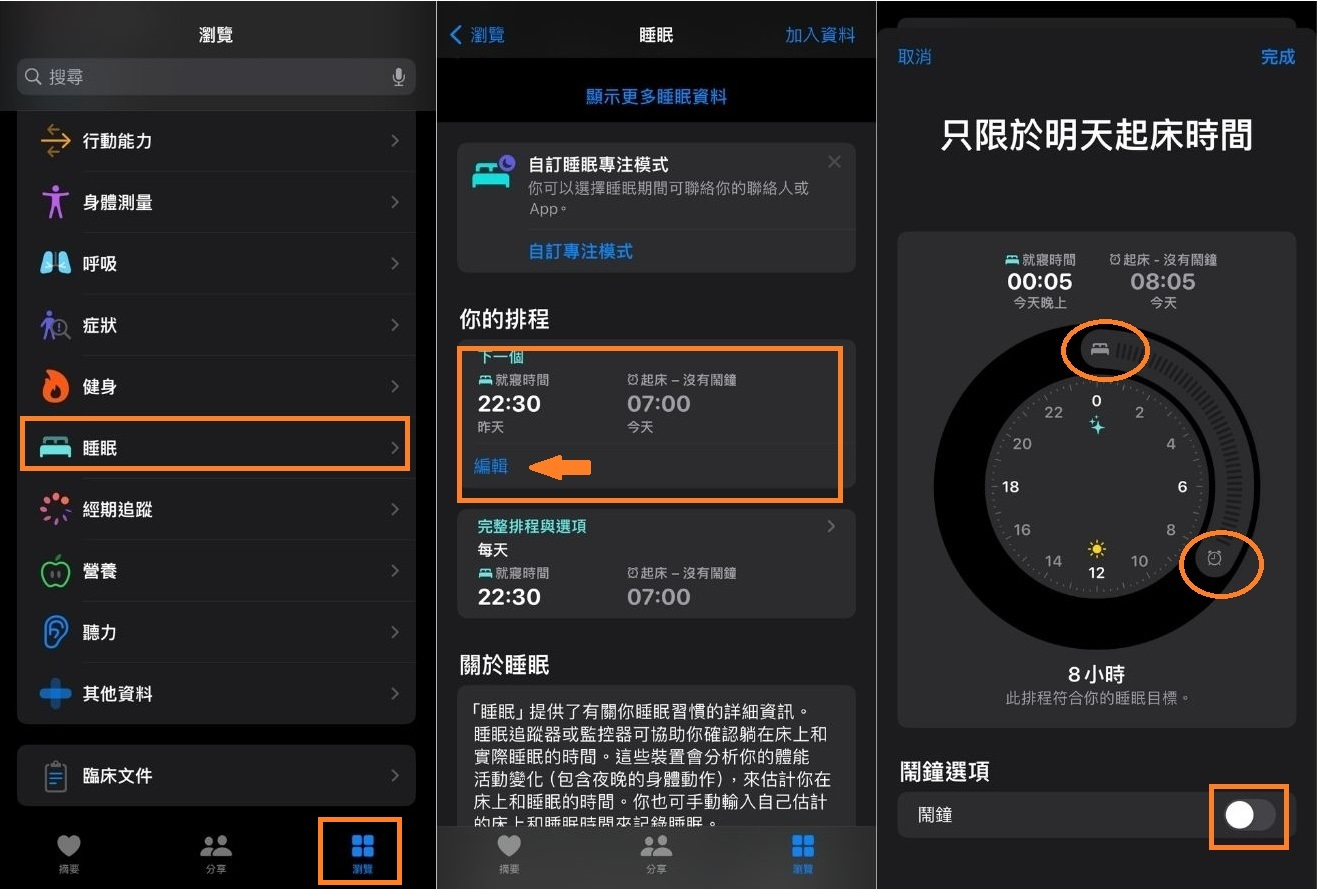Tap the 身體測量 figure icon
1317x889 pixels.
point(55,202)
